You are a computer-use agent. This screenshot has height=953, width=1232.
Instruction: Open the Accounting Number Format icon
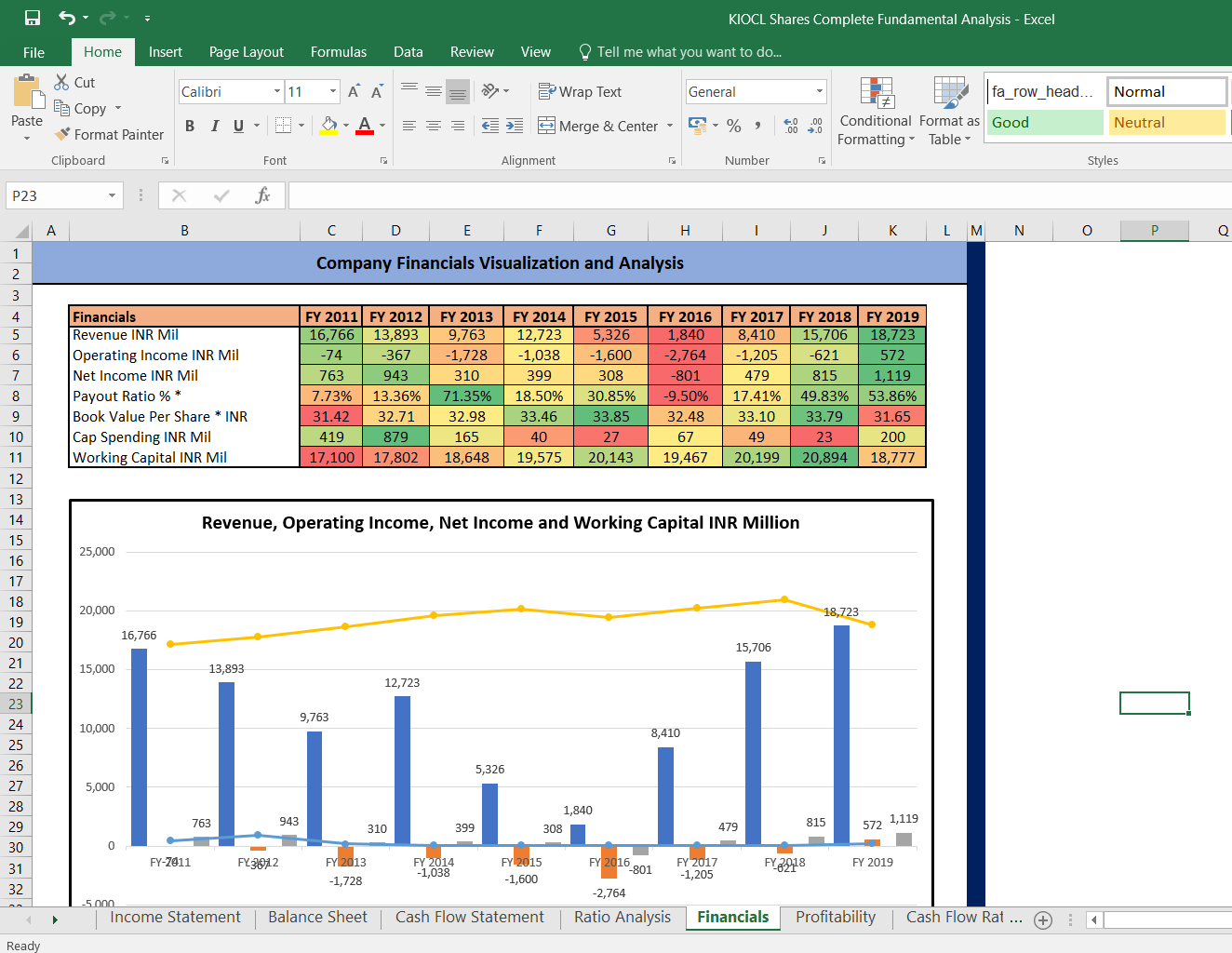pos(697,125)
